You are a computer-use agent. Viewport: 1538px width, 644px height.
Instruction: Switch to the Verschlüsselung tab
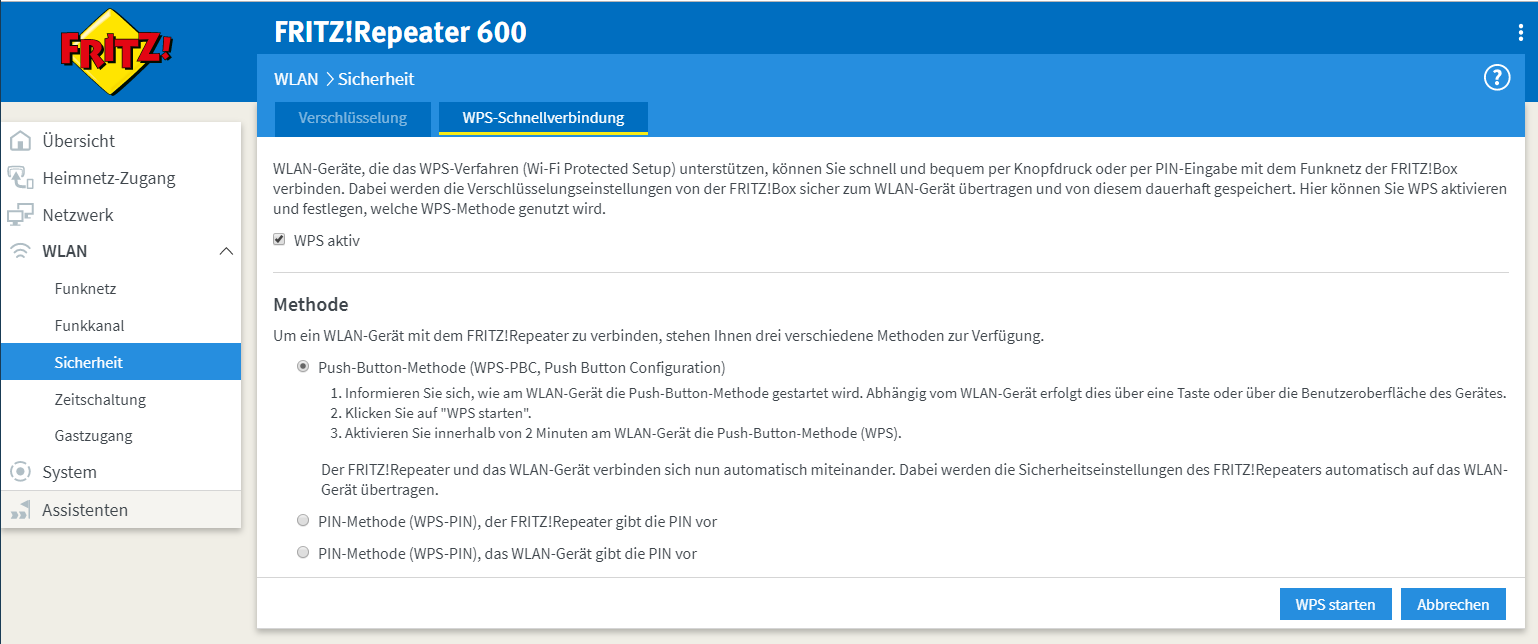(353, 118)
